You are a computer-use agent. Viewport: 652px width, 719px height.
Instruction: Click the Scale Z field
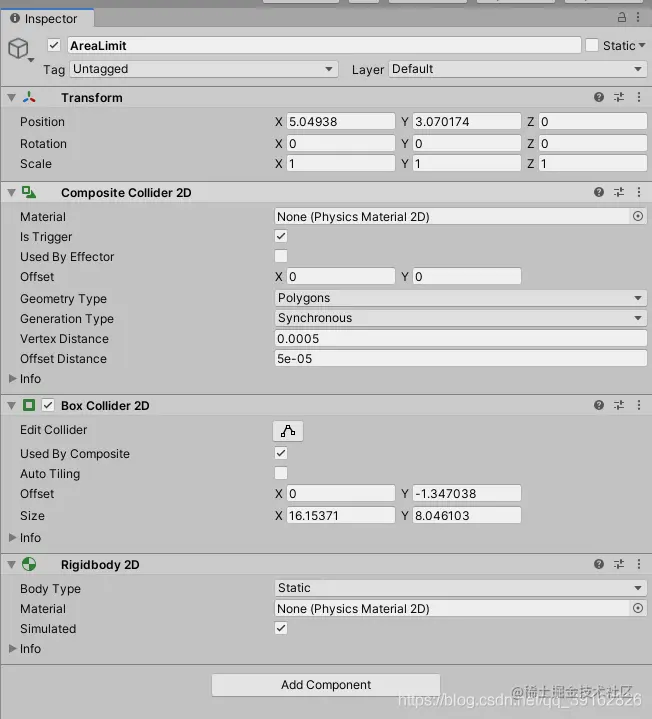(x=593, y=163)
